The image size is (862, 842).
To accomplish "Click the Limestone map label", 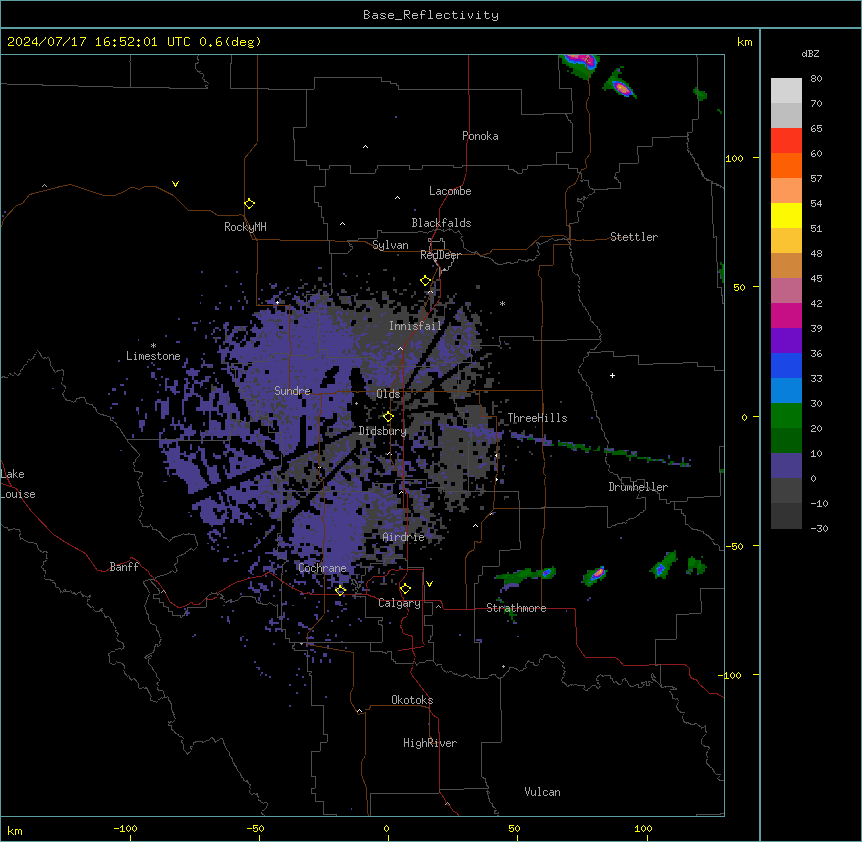I will 153,356.
